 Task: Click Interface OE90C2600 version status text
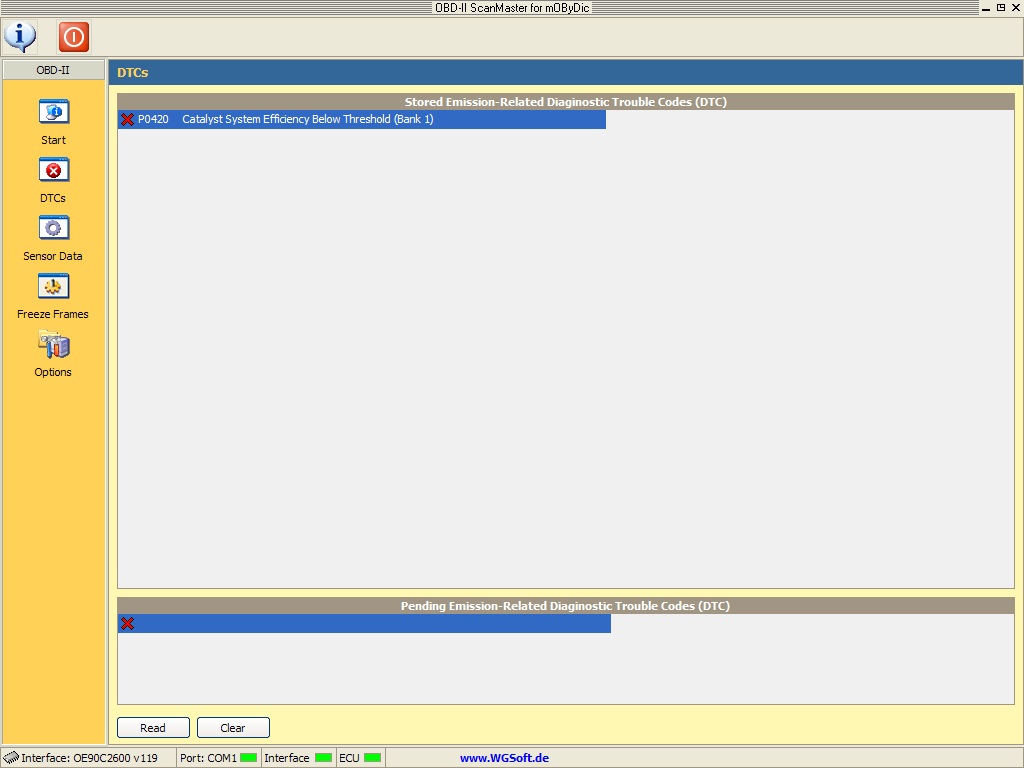point(88,758)
